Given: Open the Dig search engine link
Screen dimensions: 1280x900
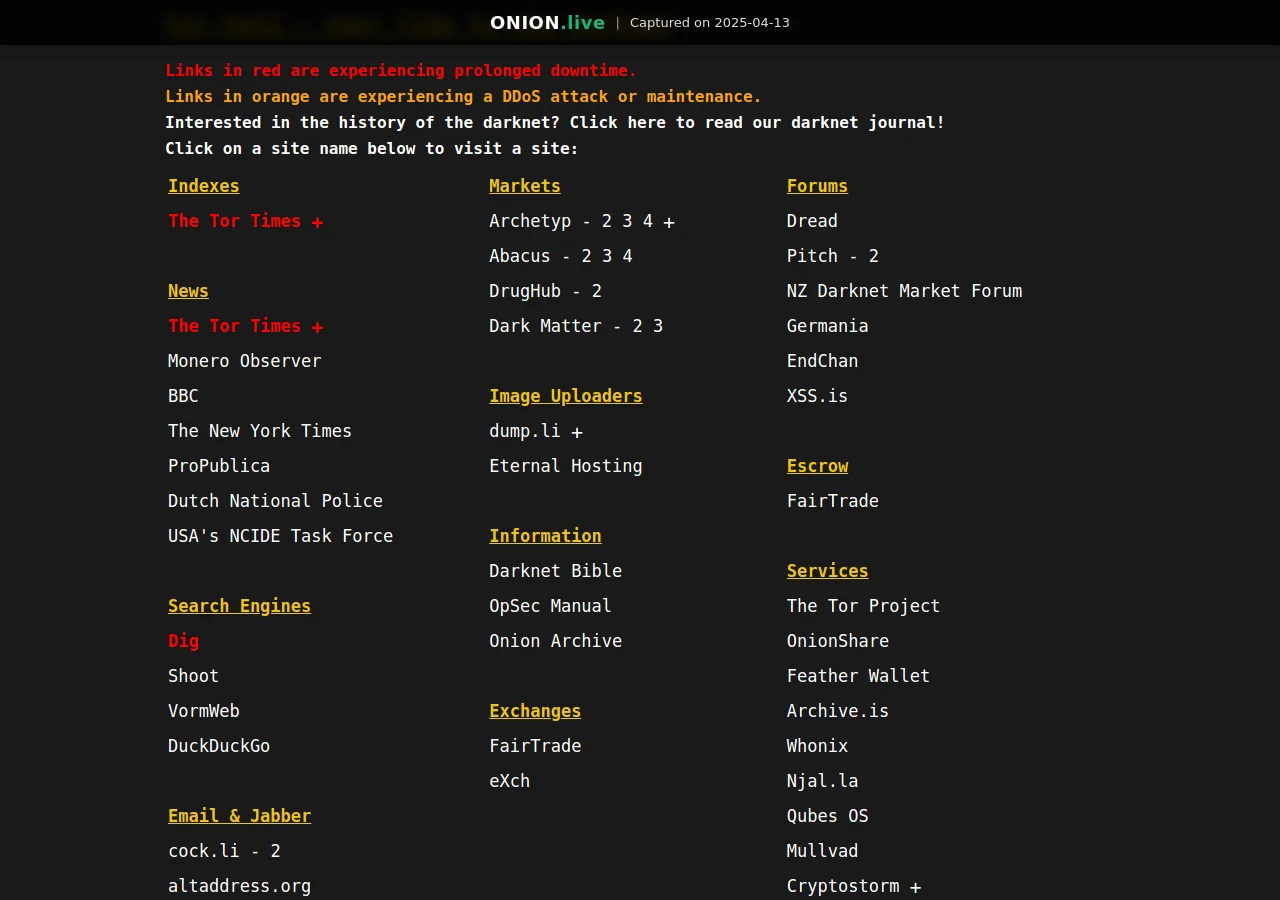Looking at the screenshot, I should point(183,641).
